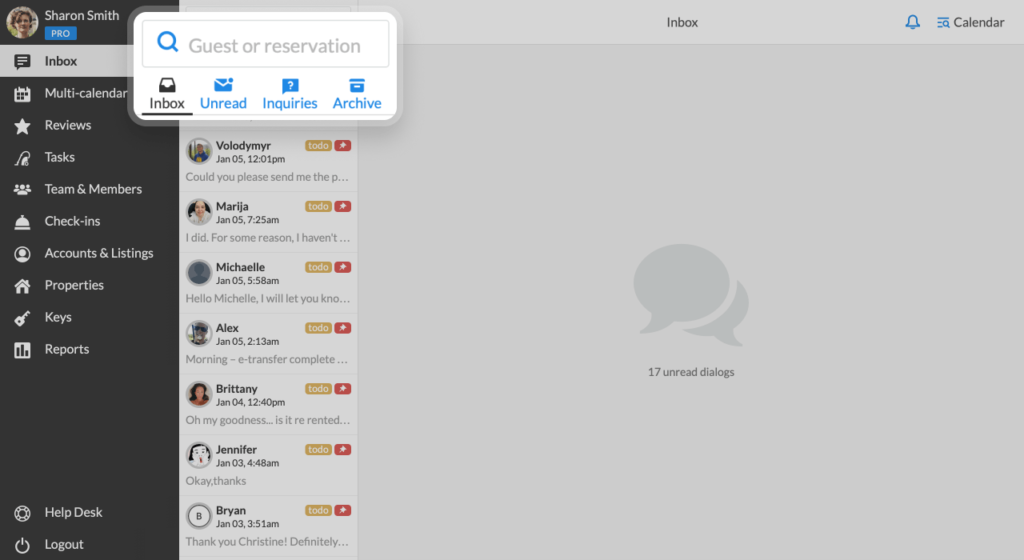Screen dimensions: 1024x560
Task: Click the Logout button
Action: (x=63, y=544)
